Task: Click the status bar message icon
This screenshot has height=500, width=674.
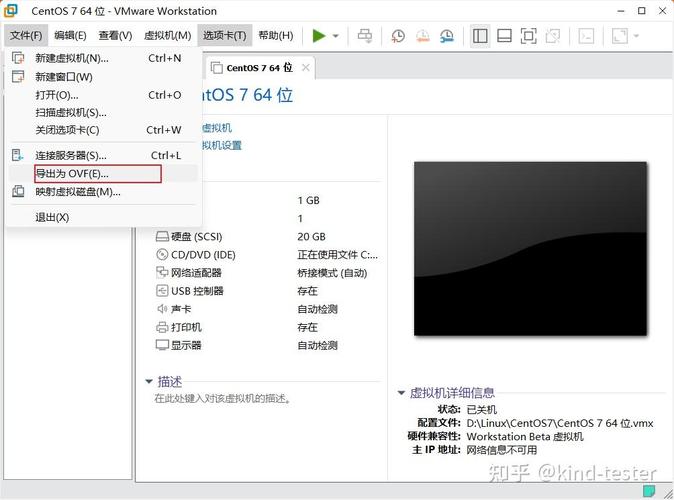Action: pos(649,491)
